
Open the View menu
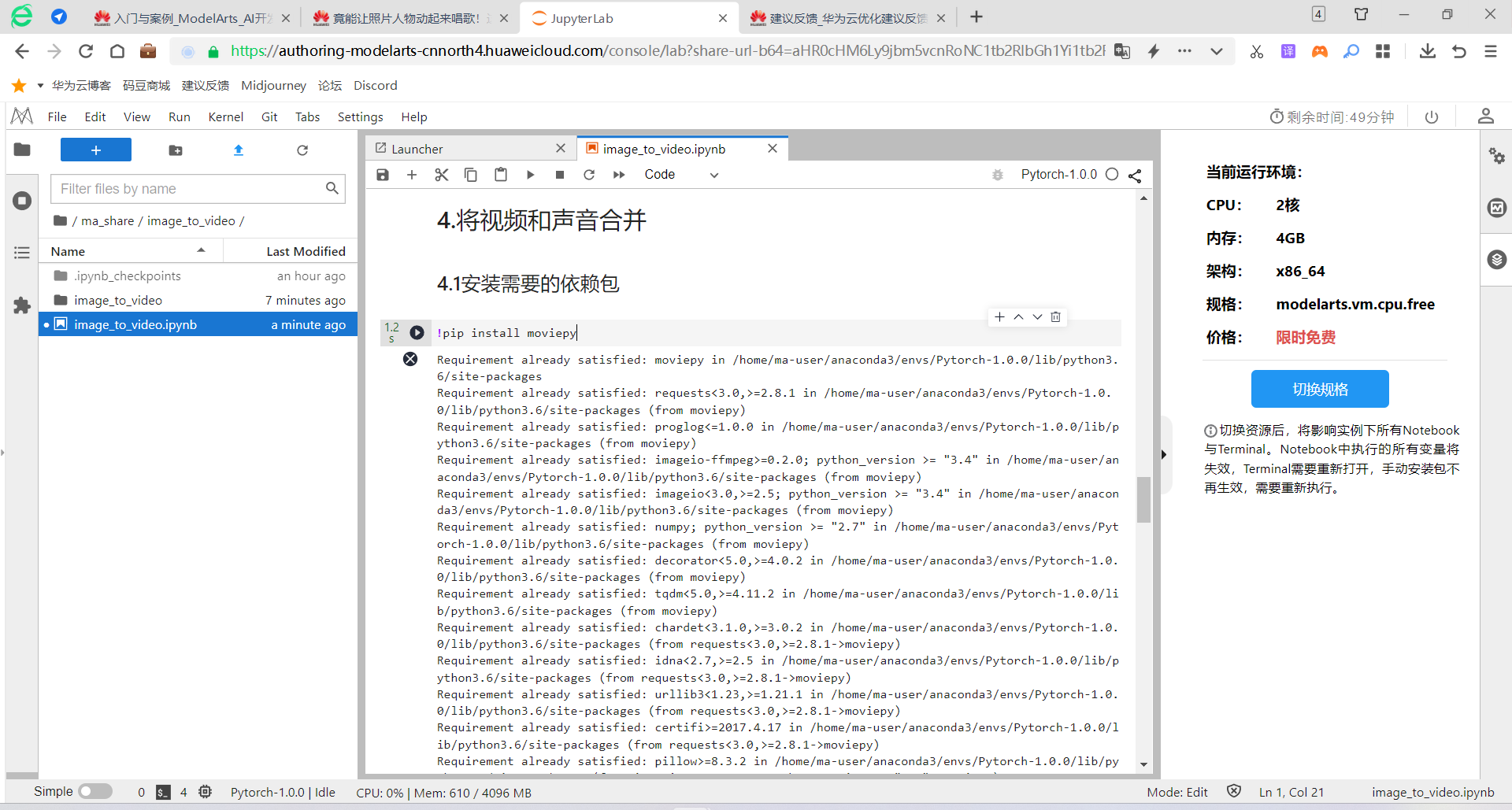[137, 117]
